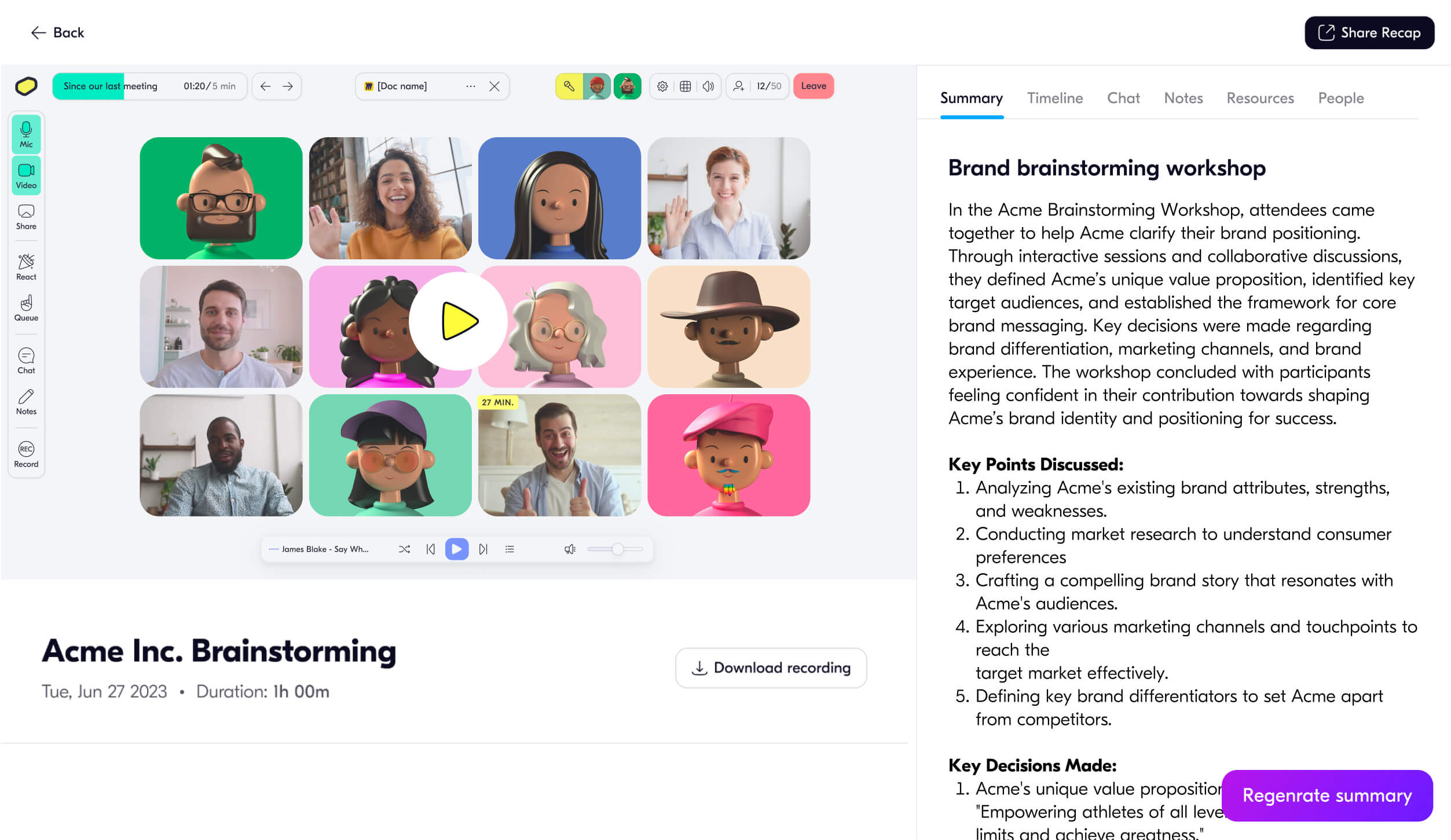Open the Resources tab
This screenshot has height=840, width=1451.
pos(1260,98)
